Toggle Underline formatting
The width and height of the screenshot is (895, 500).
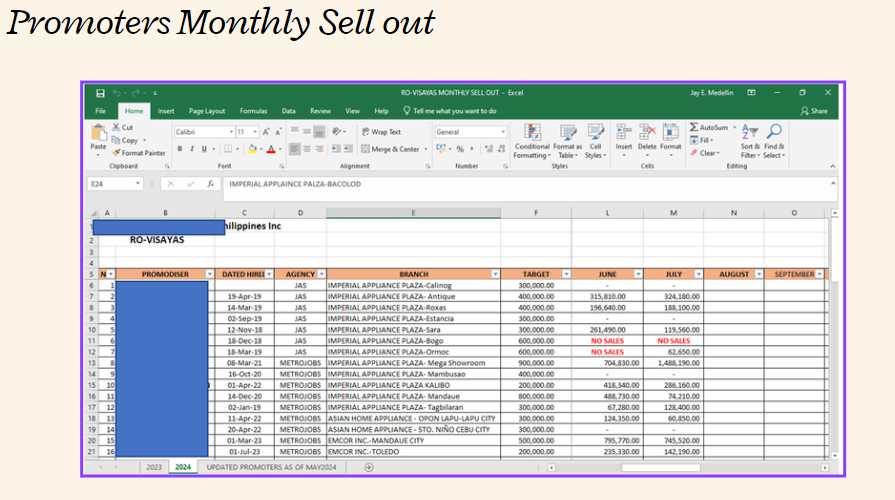[x=204, y=149]
